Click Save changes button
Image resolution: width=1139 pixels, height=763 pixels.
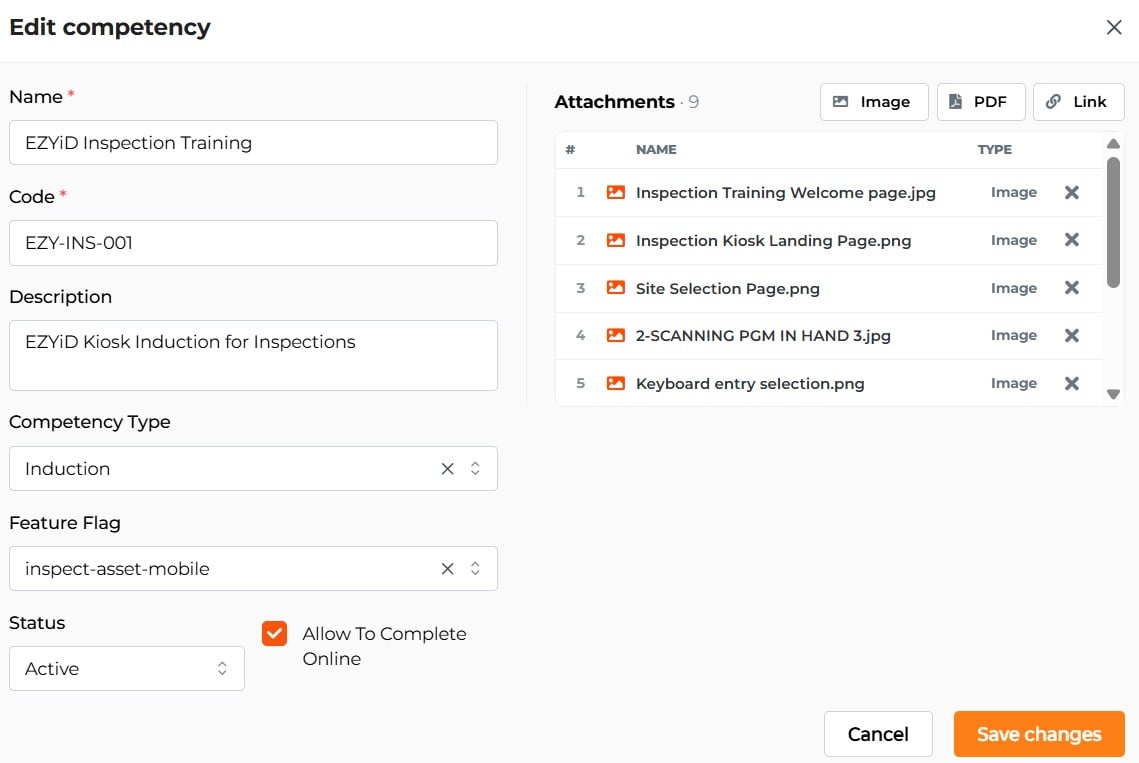click(1039, 734)
